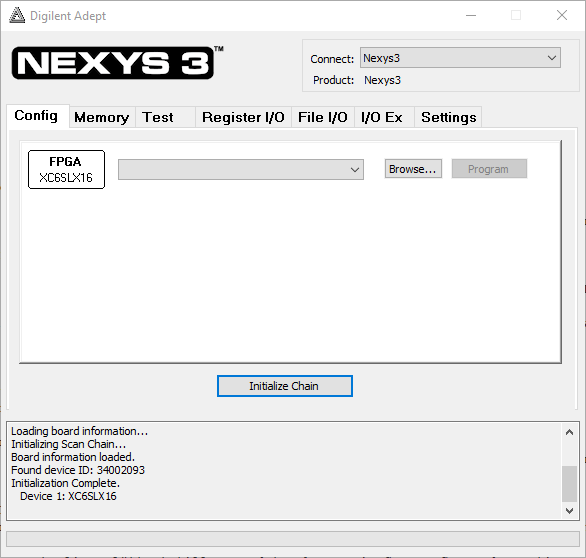Screen dimensions: 586x558
Task: Open the File I/O tab
Action: (323, 117)
